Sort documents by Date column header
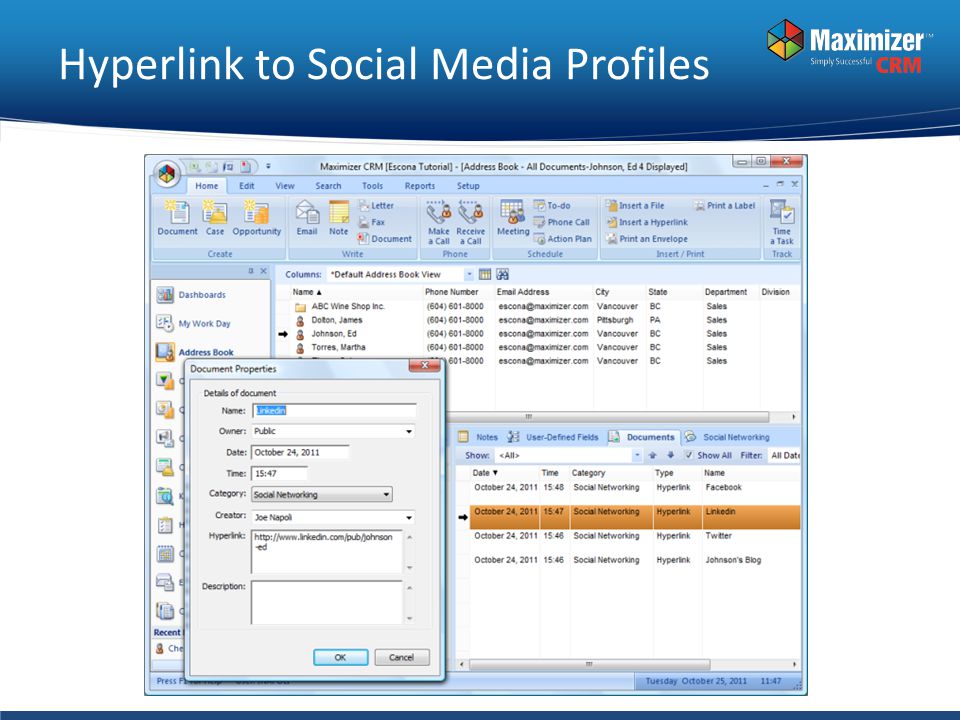 click(x=485, y=473)
